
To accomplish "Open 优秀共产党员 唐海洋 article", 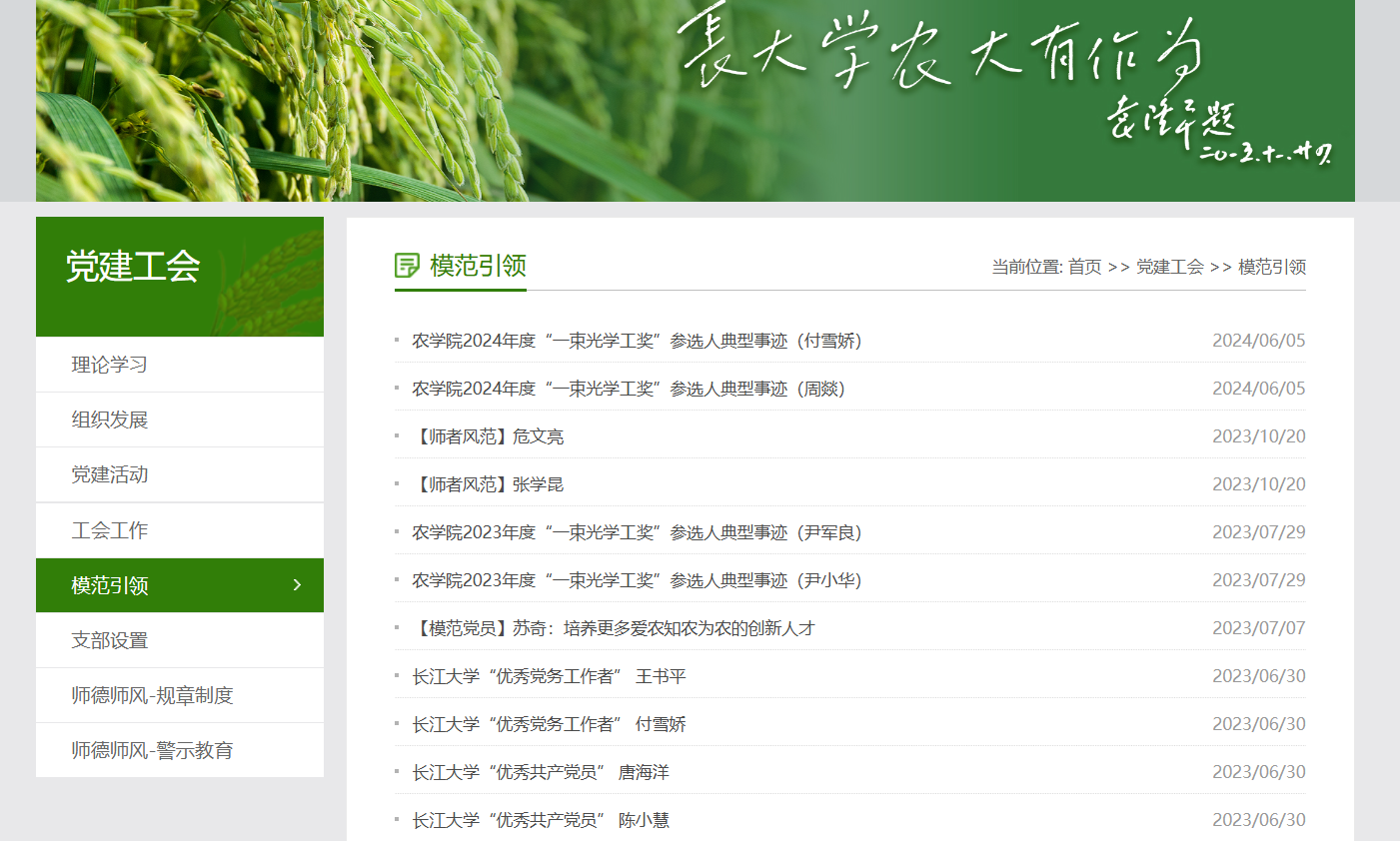I will (x=541, y=772).
